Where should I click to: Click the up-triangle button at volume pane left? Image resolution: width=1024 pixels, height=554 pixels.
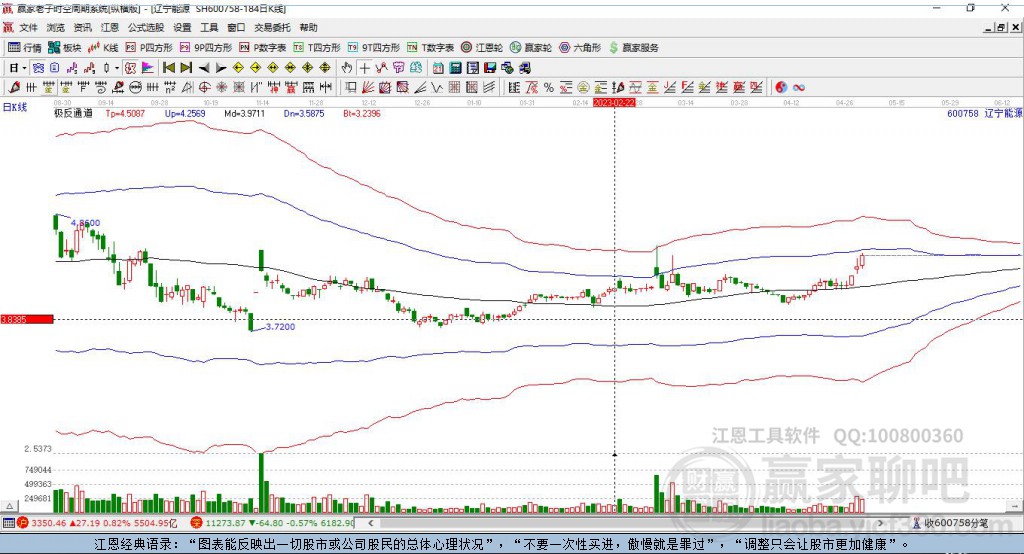click(9, 506)
